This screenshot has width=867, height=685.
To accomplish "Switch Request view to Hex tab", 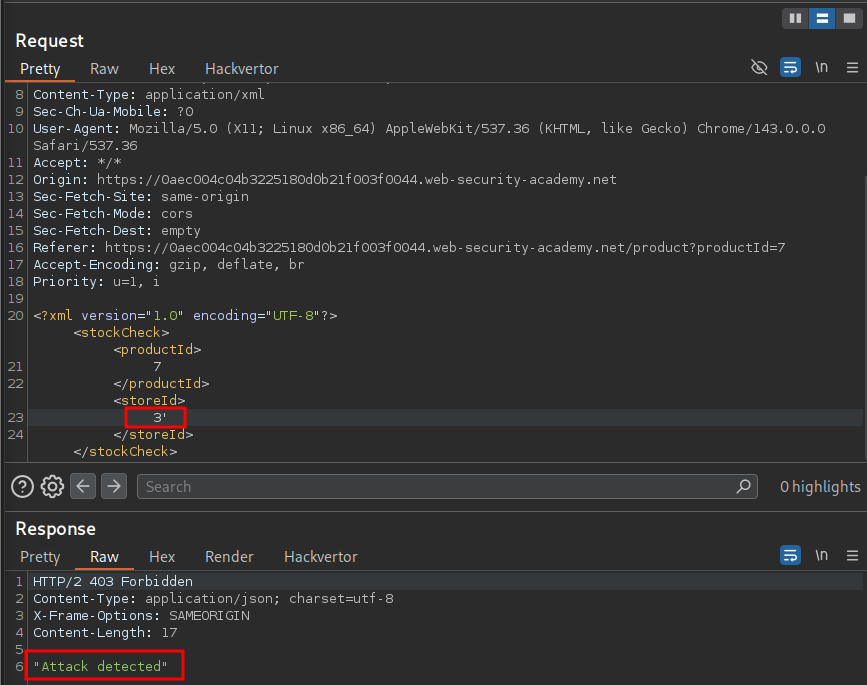I will click(x=162, y=69).
